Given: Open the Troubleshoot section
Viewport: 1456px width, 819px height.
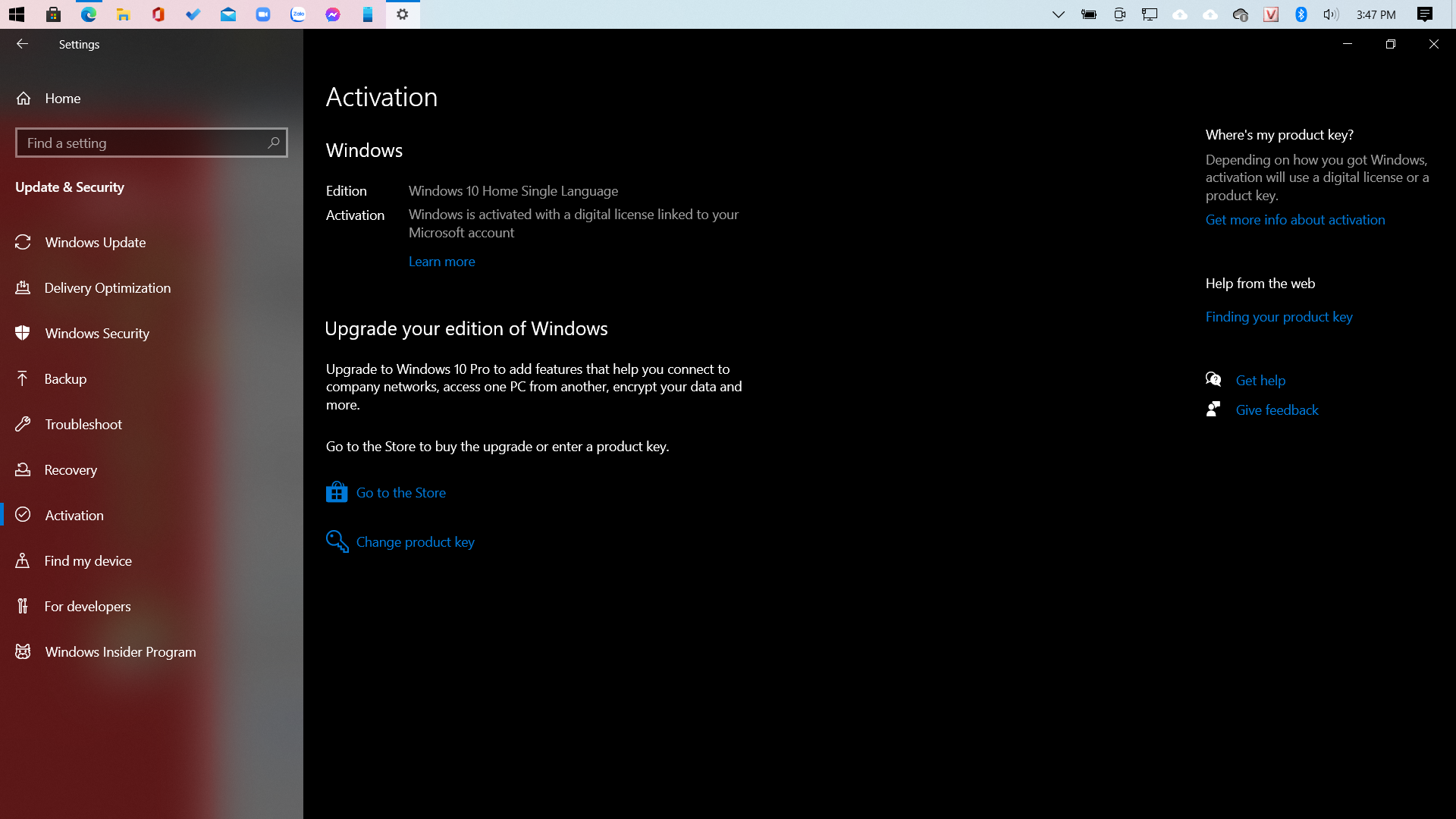Looking at the screenshot, I should tap(152, 424).
